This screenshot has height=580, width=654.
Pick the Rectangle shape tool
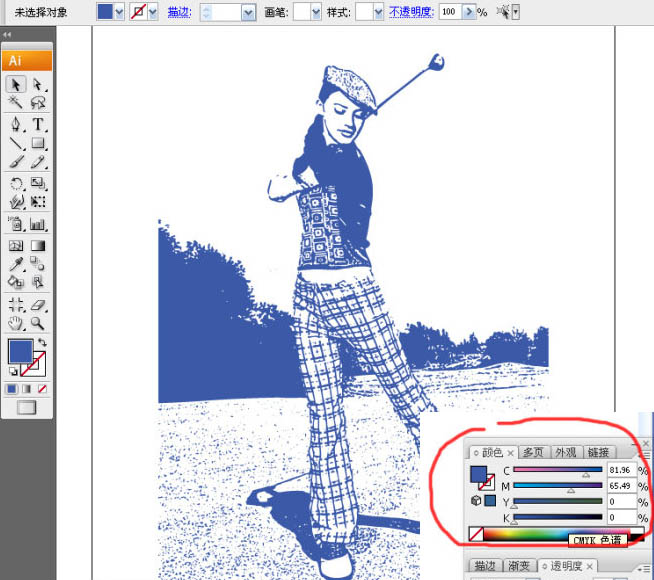38,144
